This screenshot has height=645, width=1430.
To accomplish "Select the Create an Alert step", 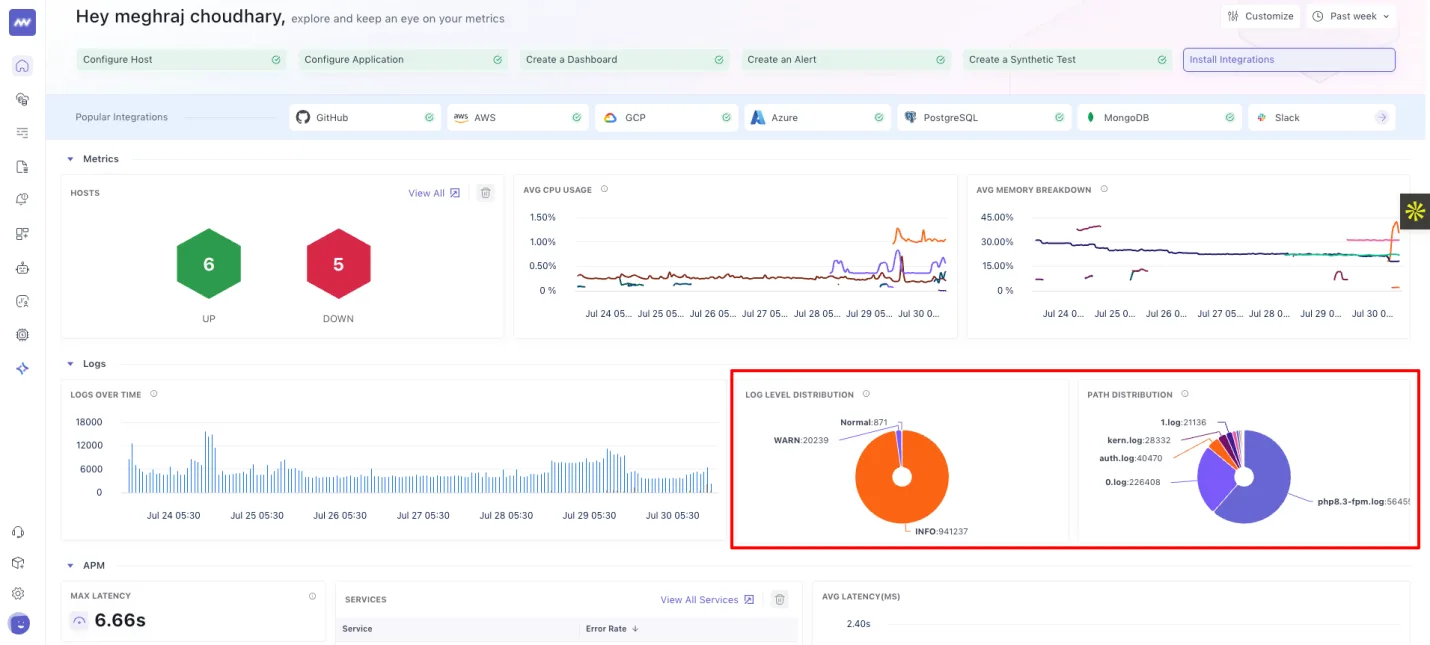I will (846, 60).
